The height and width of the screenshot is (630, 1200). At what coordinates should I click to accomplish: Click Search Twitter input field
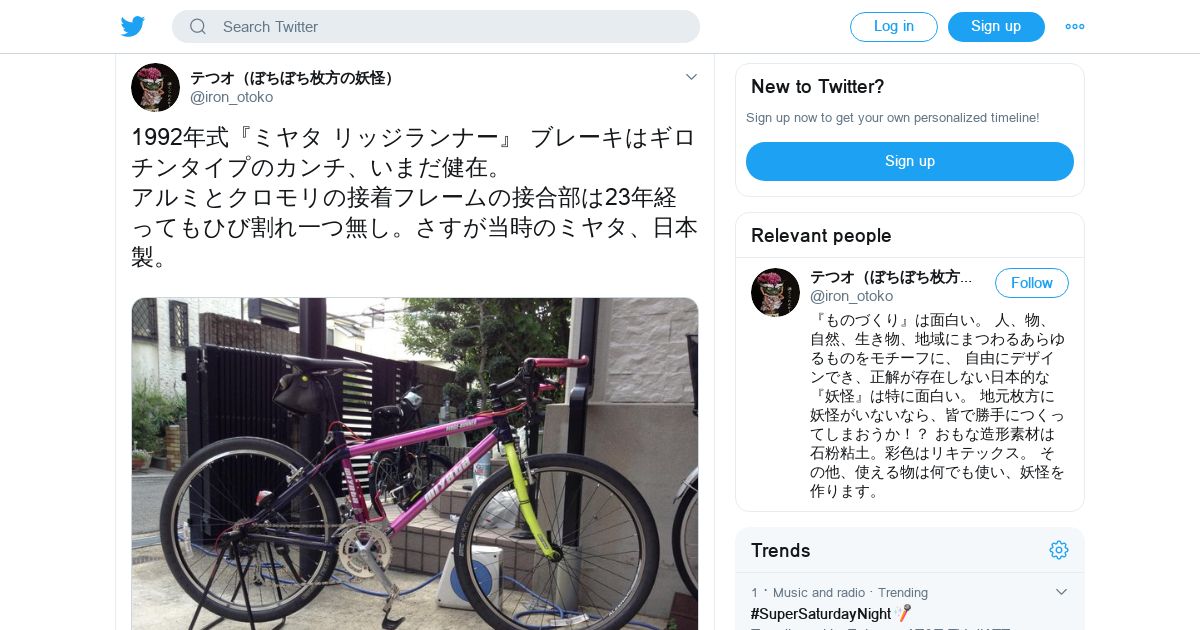436,27
